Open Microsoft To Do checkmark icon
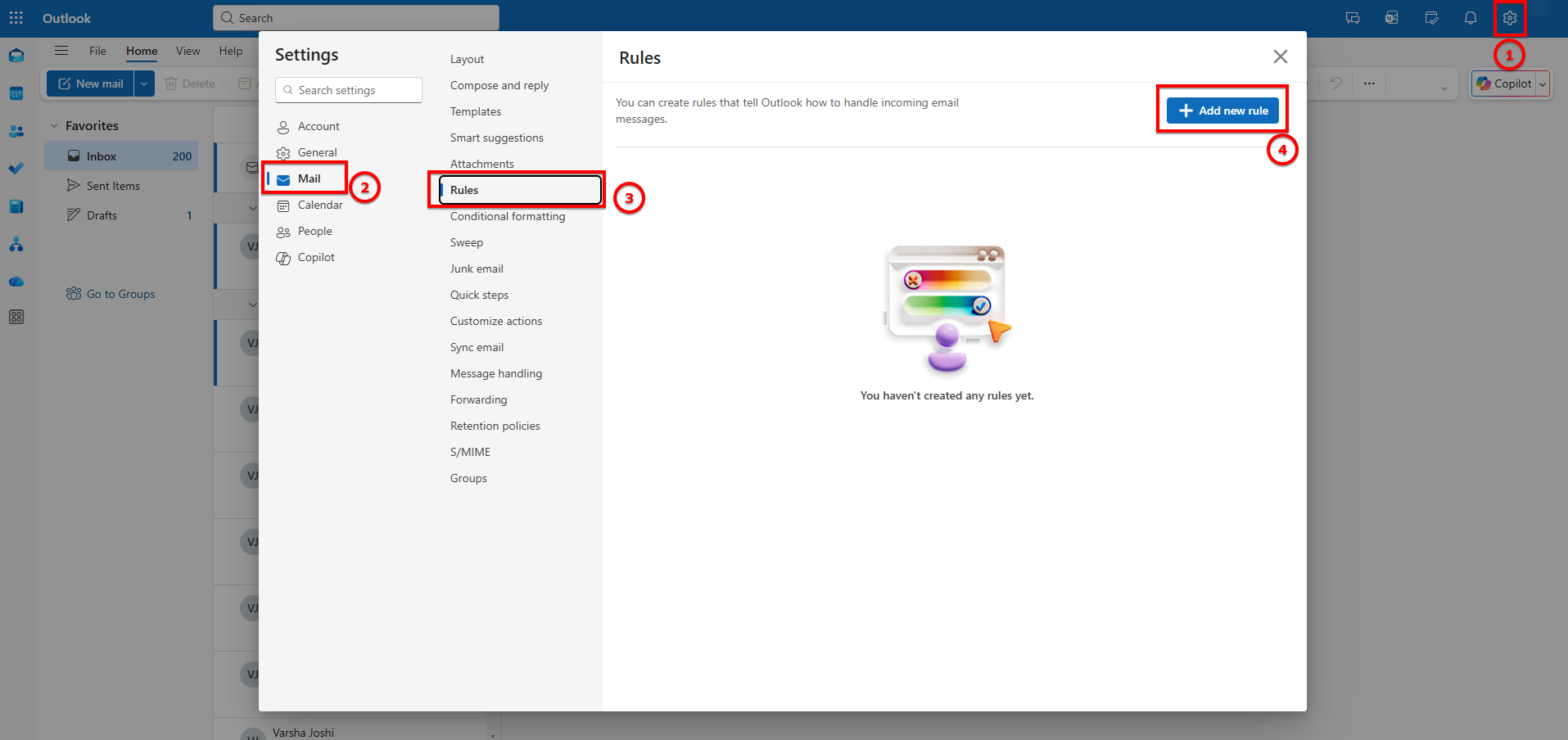The height and width of the screenshot is (740, 1568). [16, 169]
